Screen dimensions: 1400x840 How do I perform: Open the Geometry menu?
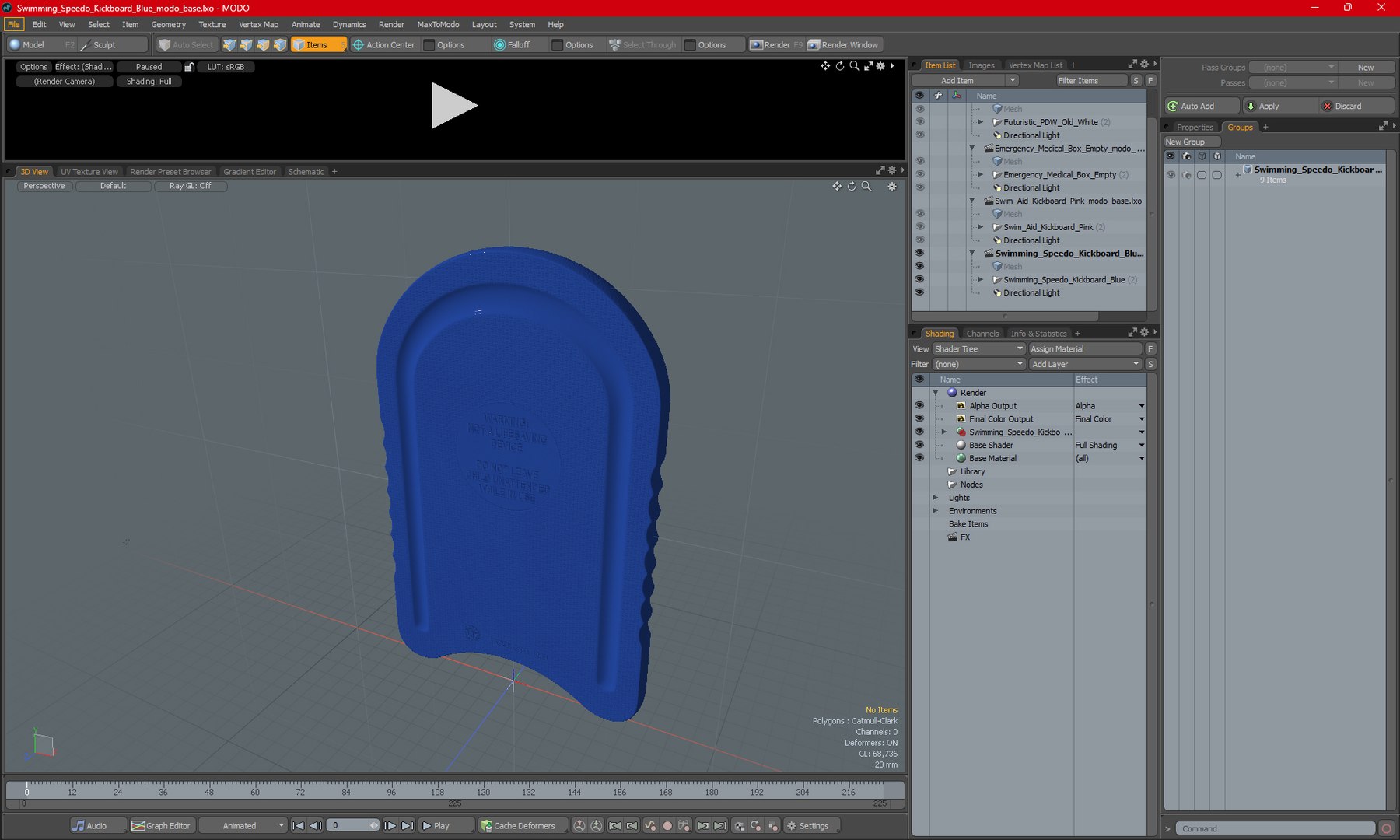click(x=169, y=24)
